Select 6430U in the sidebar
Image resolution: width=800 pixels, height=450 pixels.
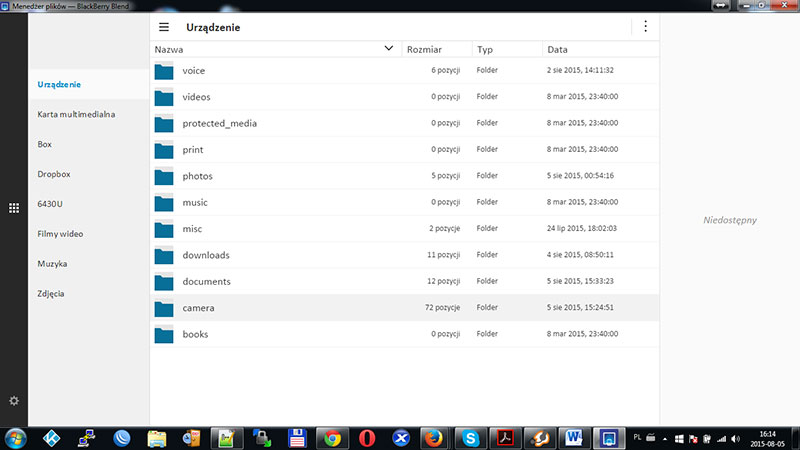coord(50,204)
